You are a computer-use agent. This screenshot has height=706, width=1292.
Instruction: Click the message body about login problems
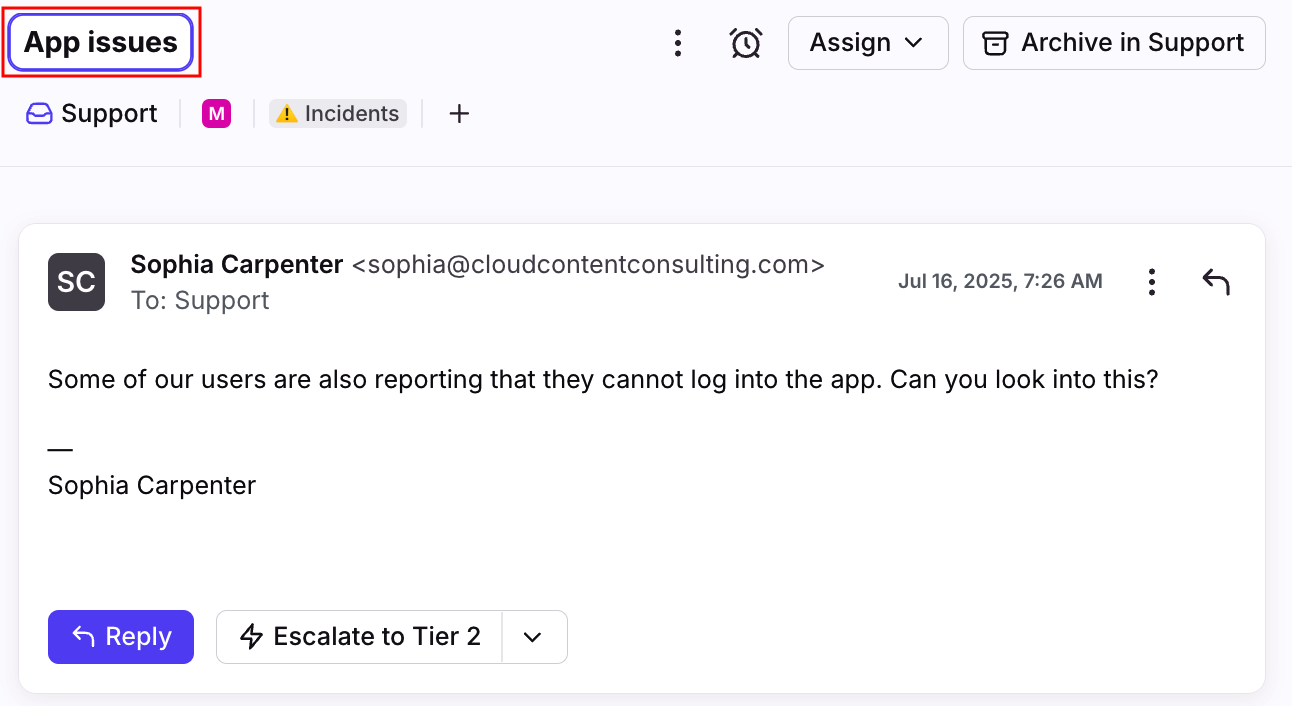602,380
